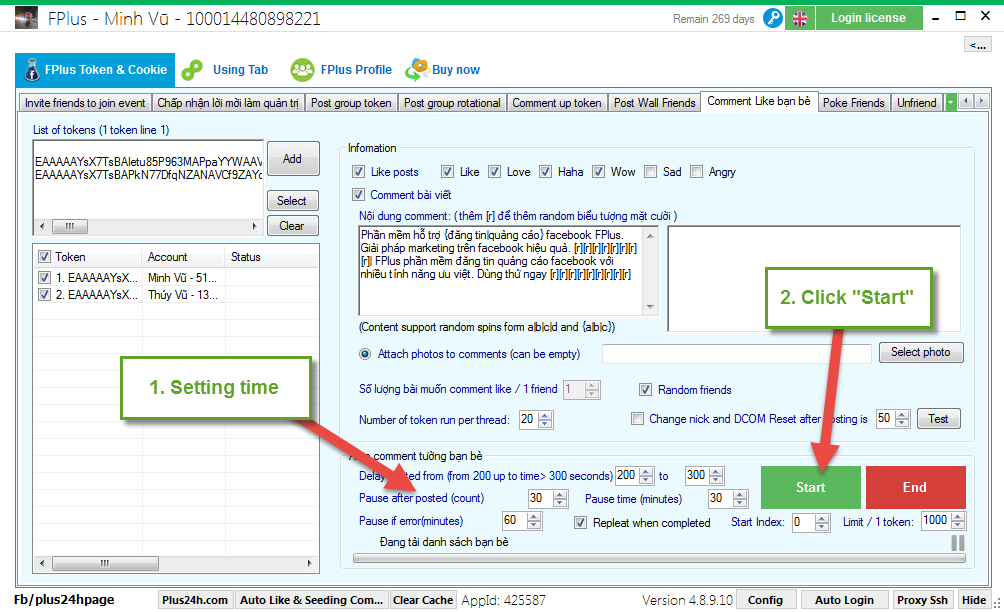Click the token text box horizontal scrollbar
This screenshot has width=1004, height=612.
click(148, 227)
